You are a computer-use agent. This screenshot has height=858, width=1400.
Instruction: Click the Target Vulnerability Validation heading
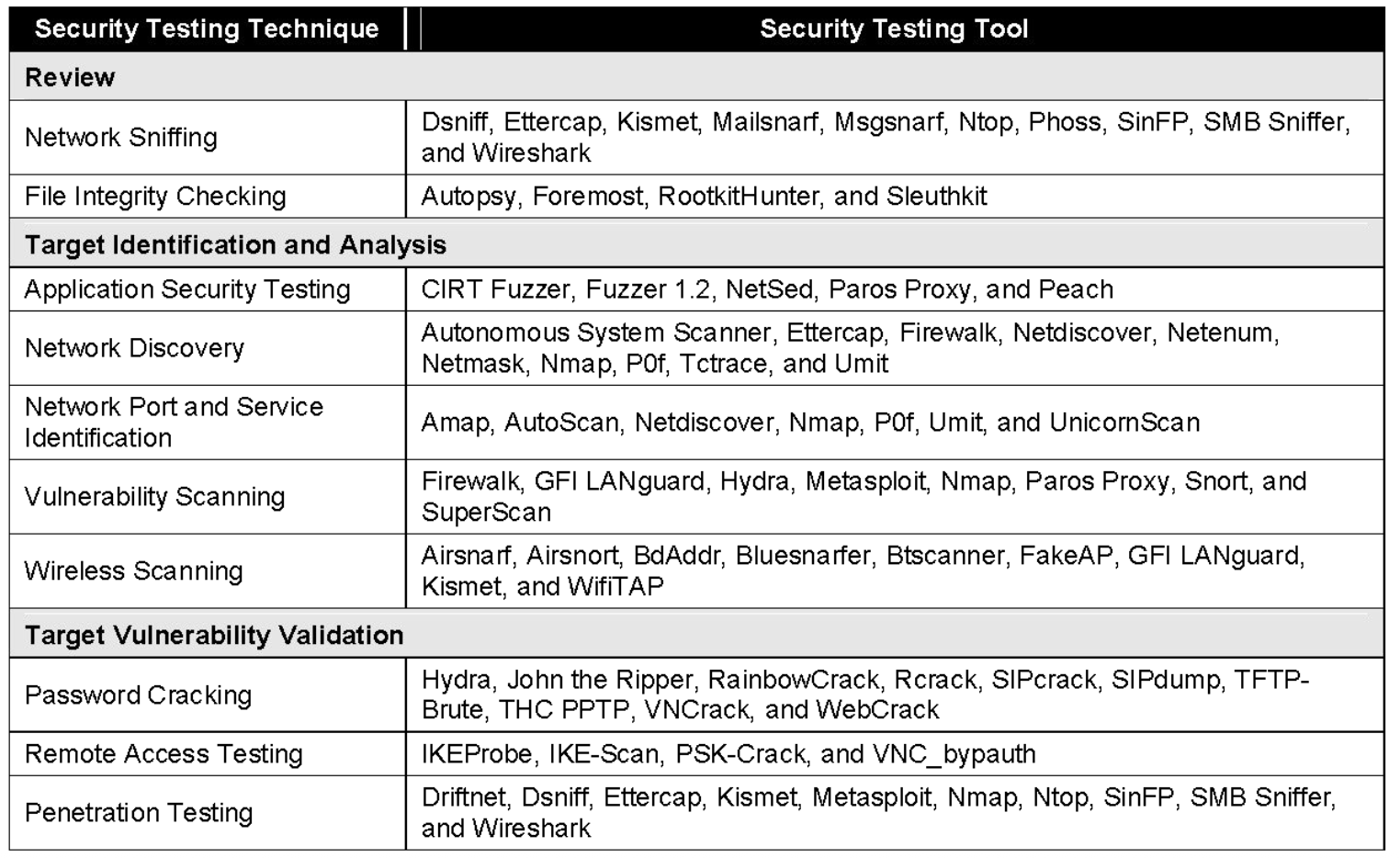(214, 635)
